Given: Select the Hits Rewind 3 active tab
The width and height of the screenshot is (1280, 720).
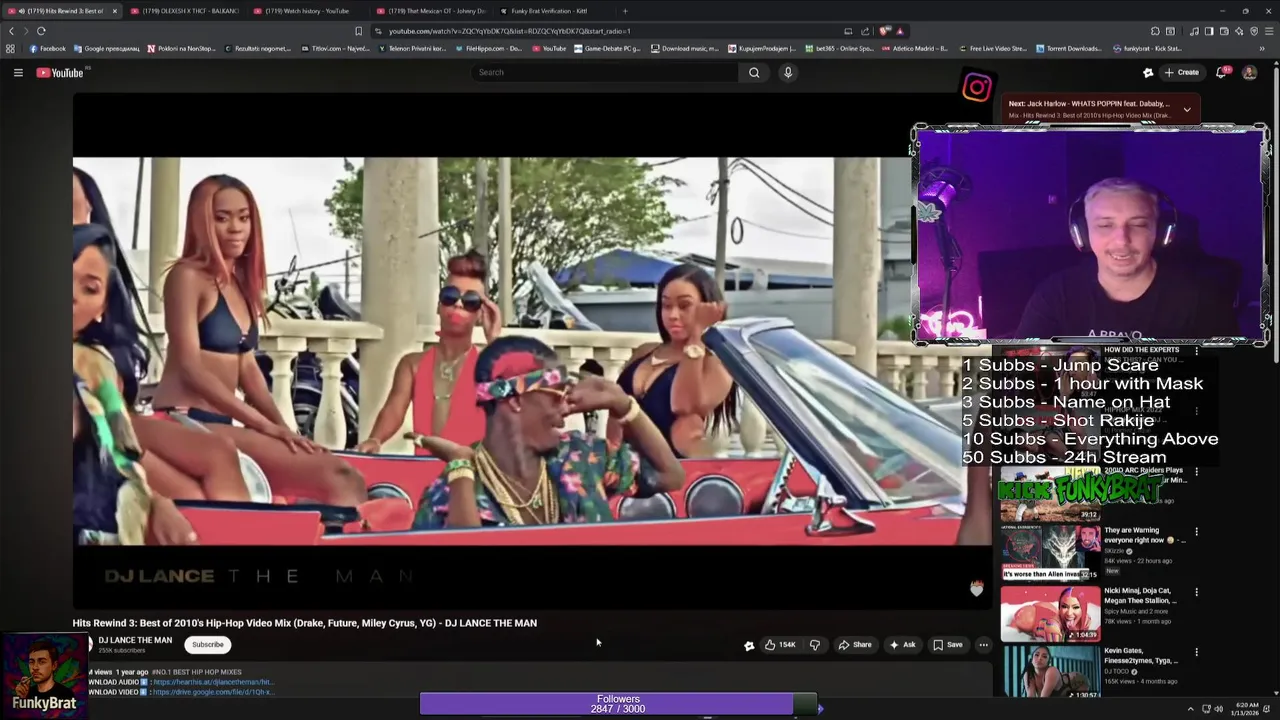Looking at the screenshot, I should click(x=60, y=11).
